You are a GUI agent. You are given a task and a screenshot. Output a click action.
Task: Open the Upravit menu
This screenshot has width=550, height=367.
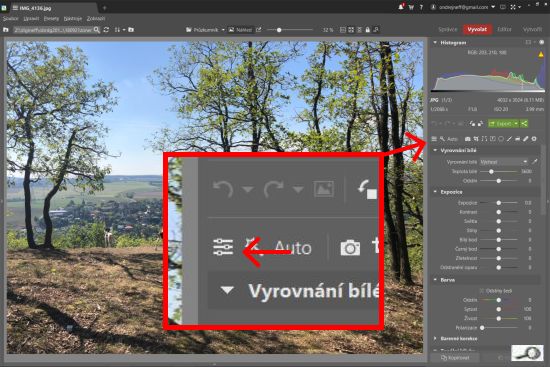[x=31, y=18]
